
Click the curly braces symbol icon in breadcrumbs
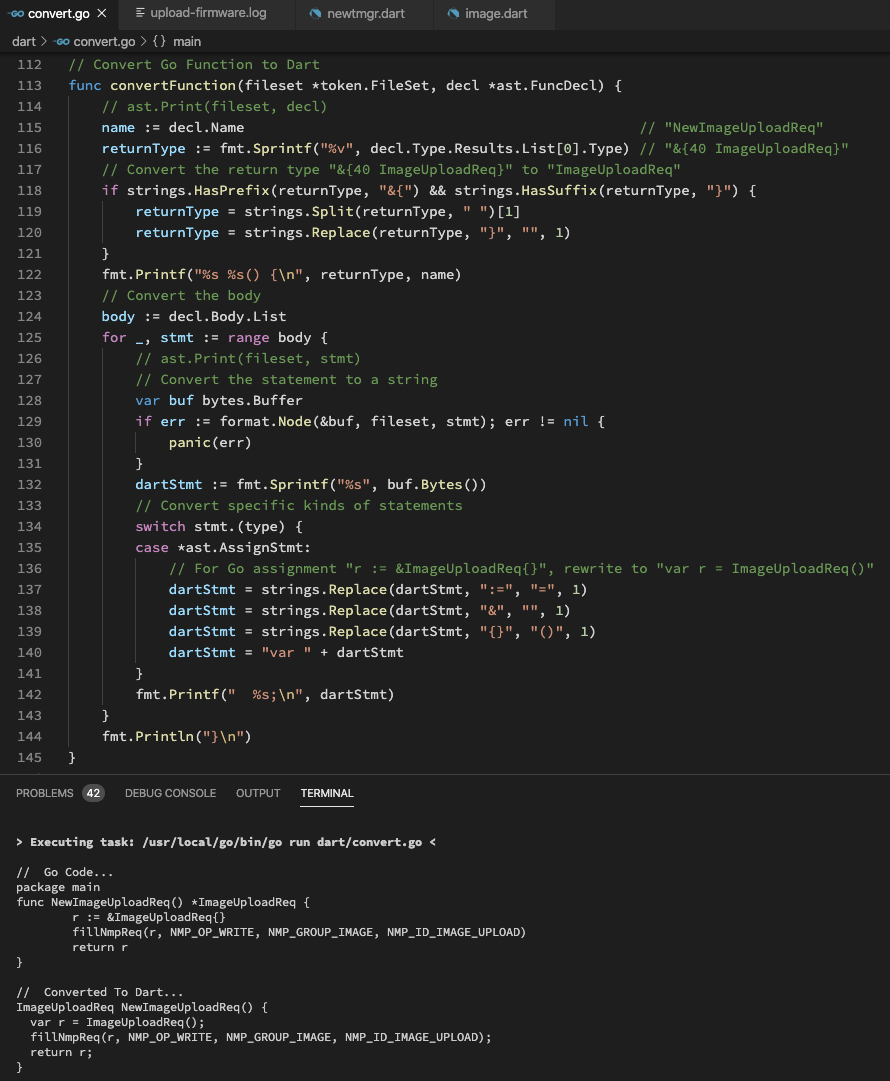click(x=159, y=41)
